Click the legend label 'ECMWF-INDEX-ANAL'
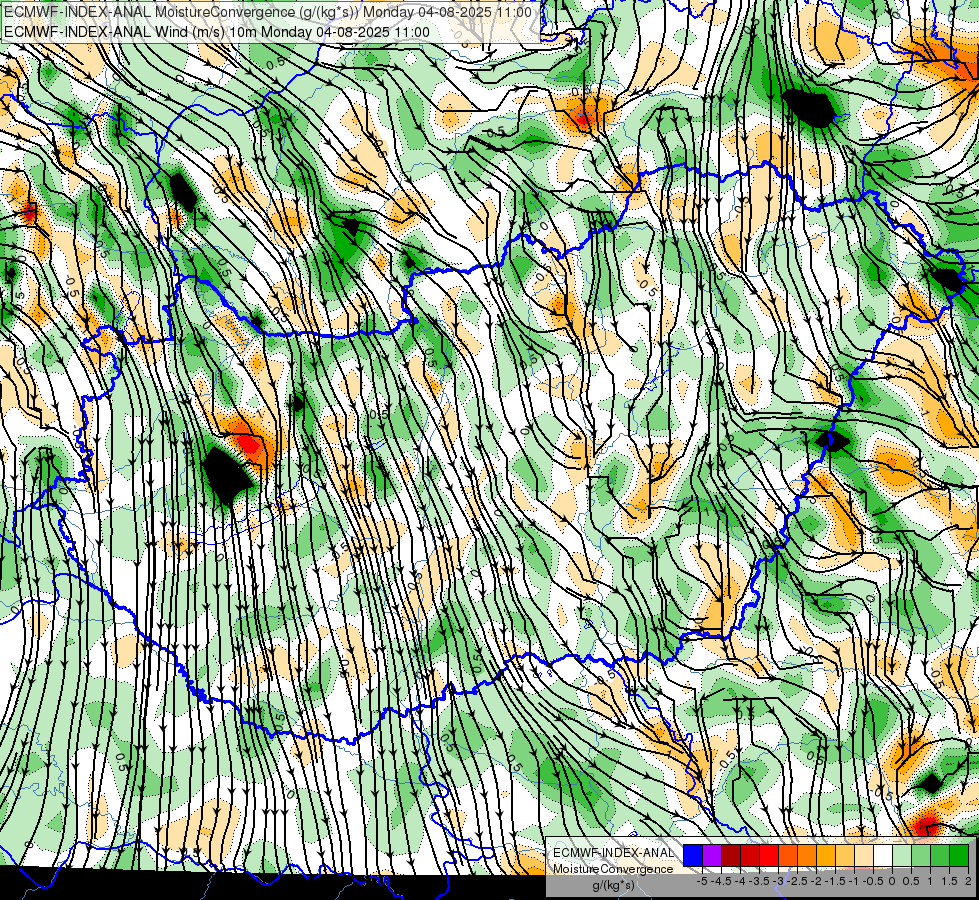 [613, 853]
